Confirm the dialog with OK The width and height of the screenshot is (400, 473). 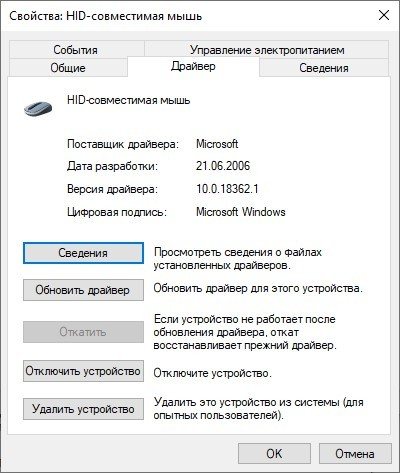coord(274,454)
